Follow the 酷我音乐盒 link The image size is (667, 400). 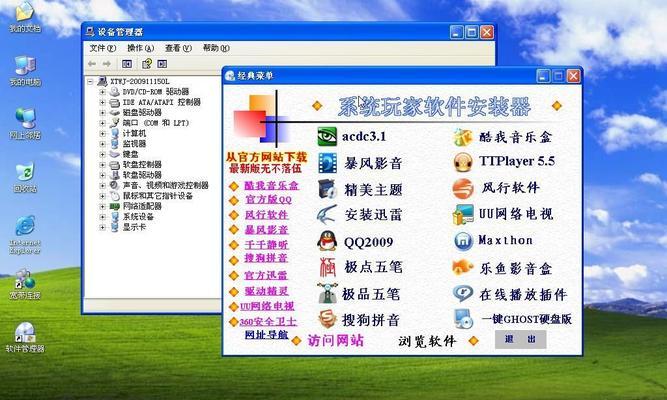[271, 186]
